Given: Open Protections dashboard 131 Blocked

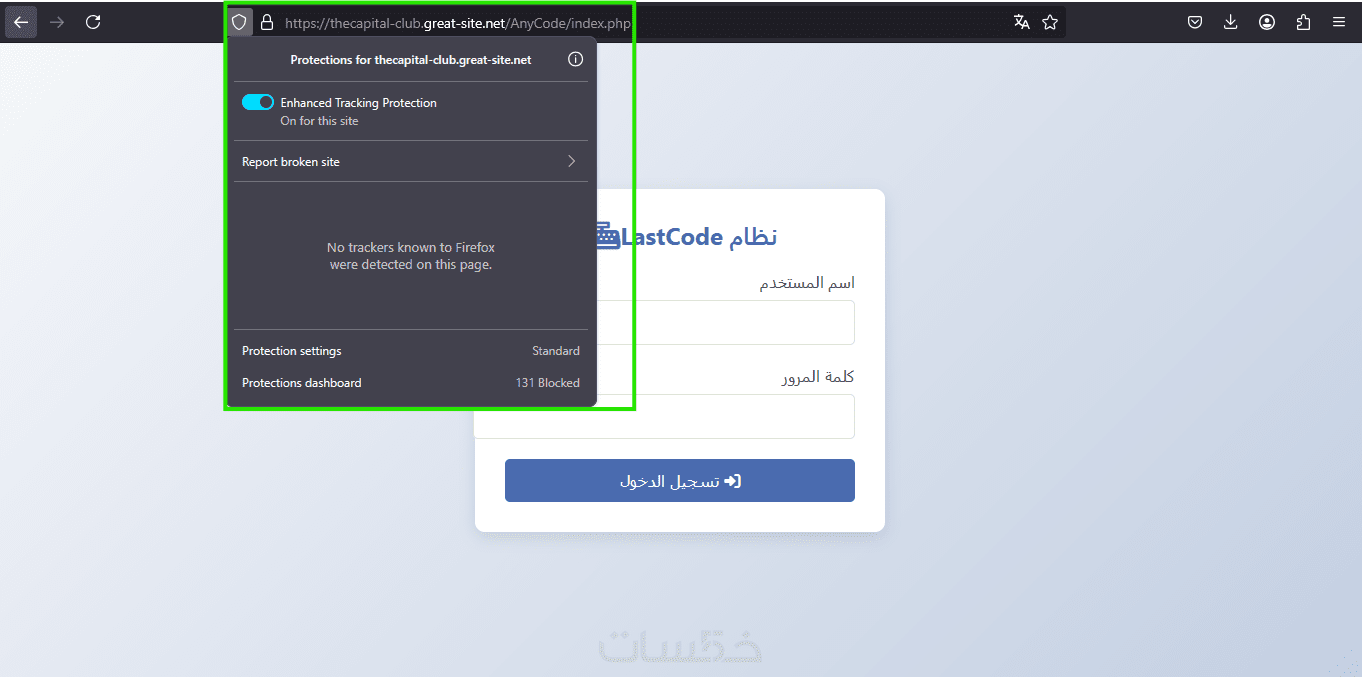Looking at the screenshot, I should point(411,383).
